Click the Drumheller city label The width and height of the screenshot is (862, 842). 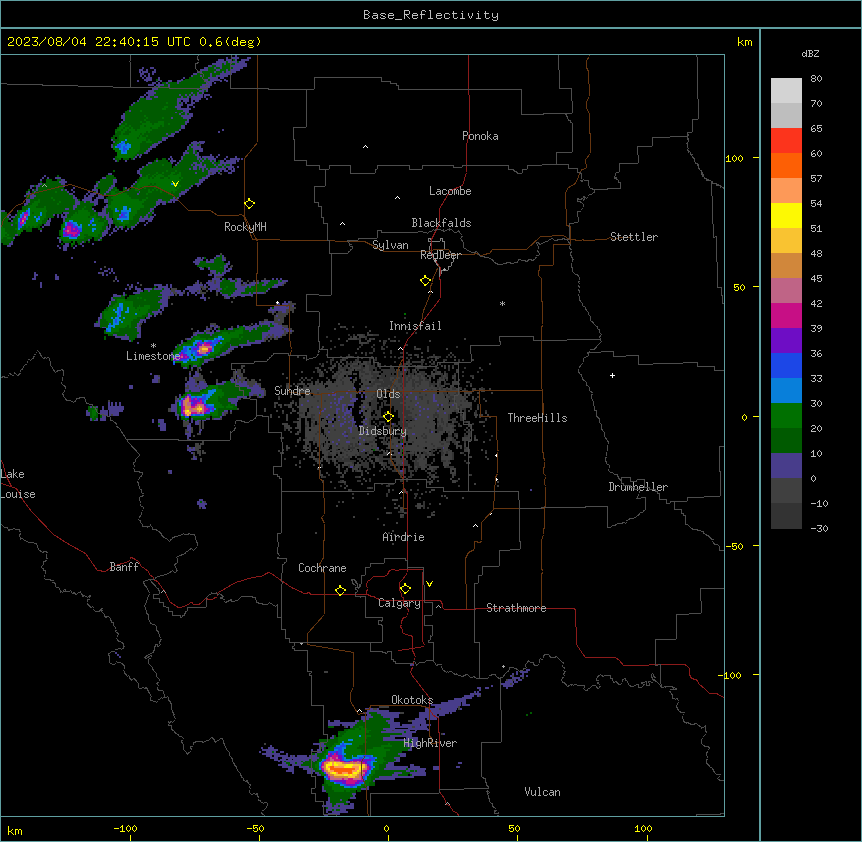point(638,487)
